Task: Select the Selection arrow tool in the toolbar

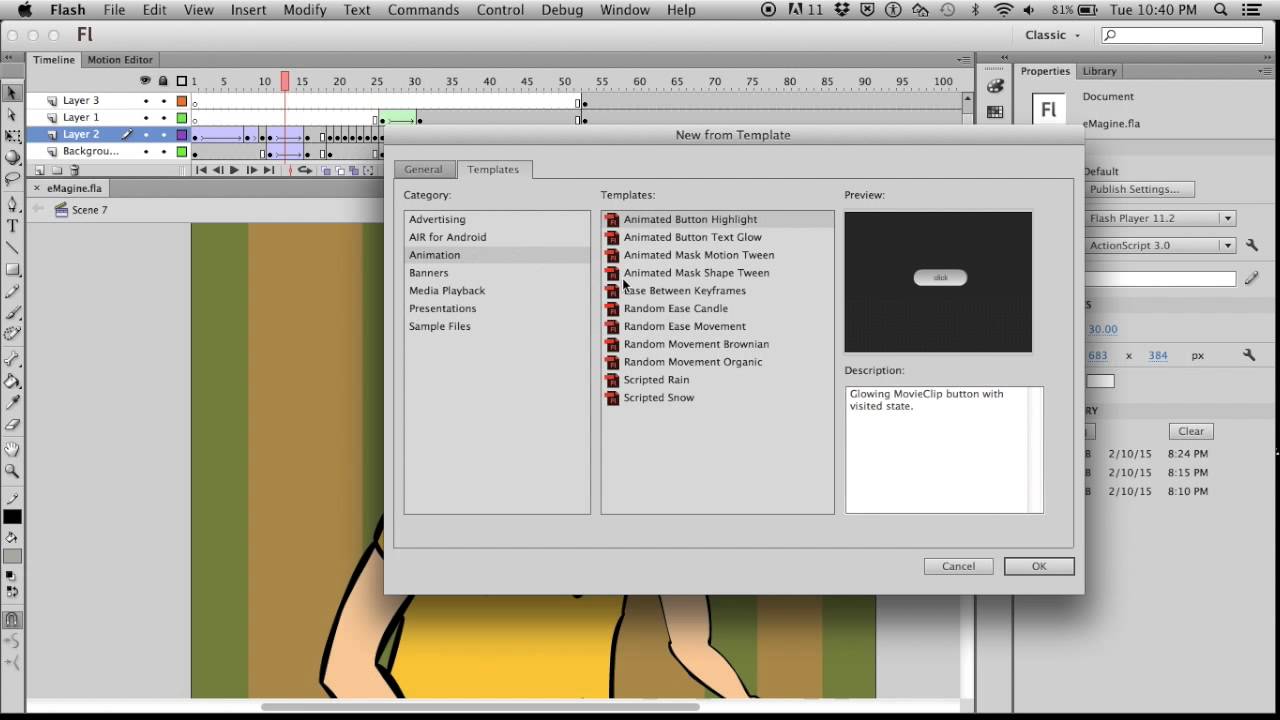Action: tap(12, 93)
